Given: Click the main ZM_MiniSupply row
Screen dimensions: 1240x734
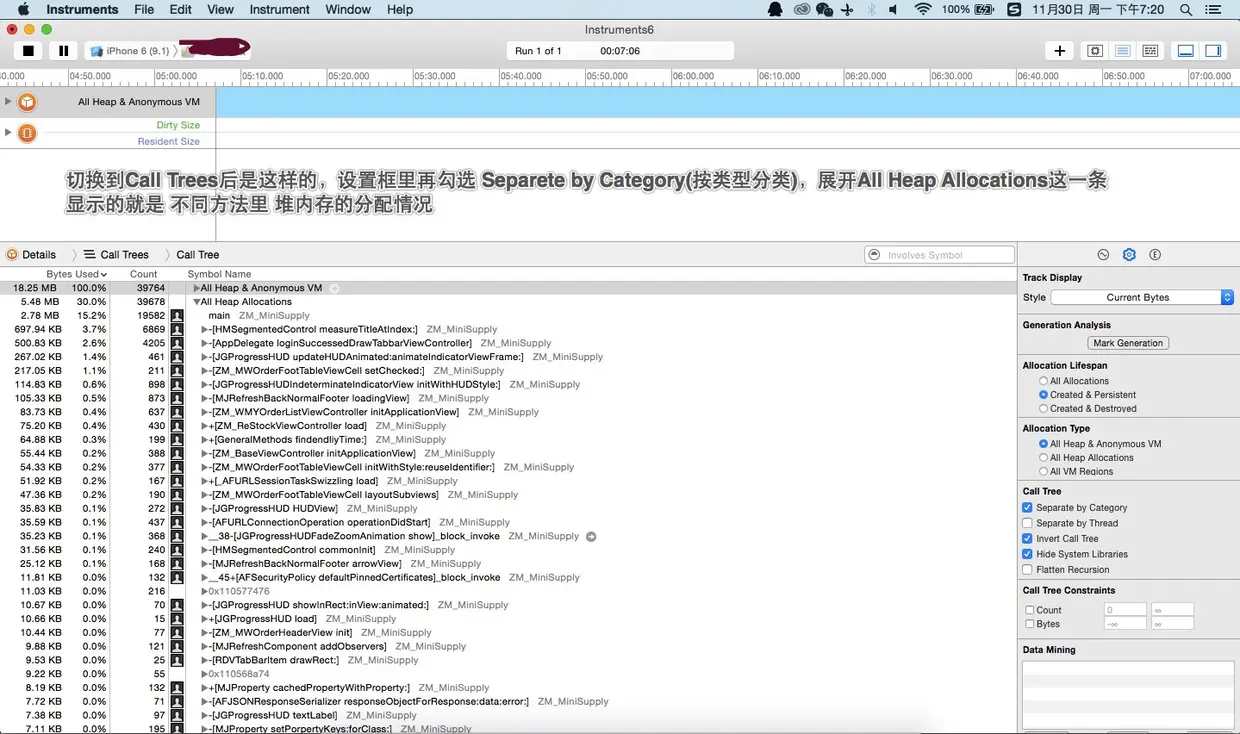Looking at the screenshot, I should tap(507, 316).
